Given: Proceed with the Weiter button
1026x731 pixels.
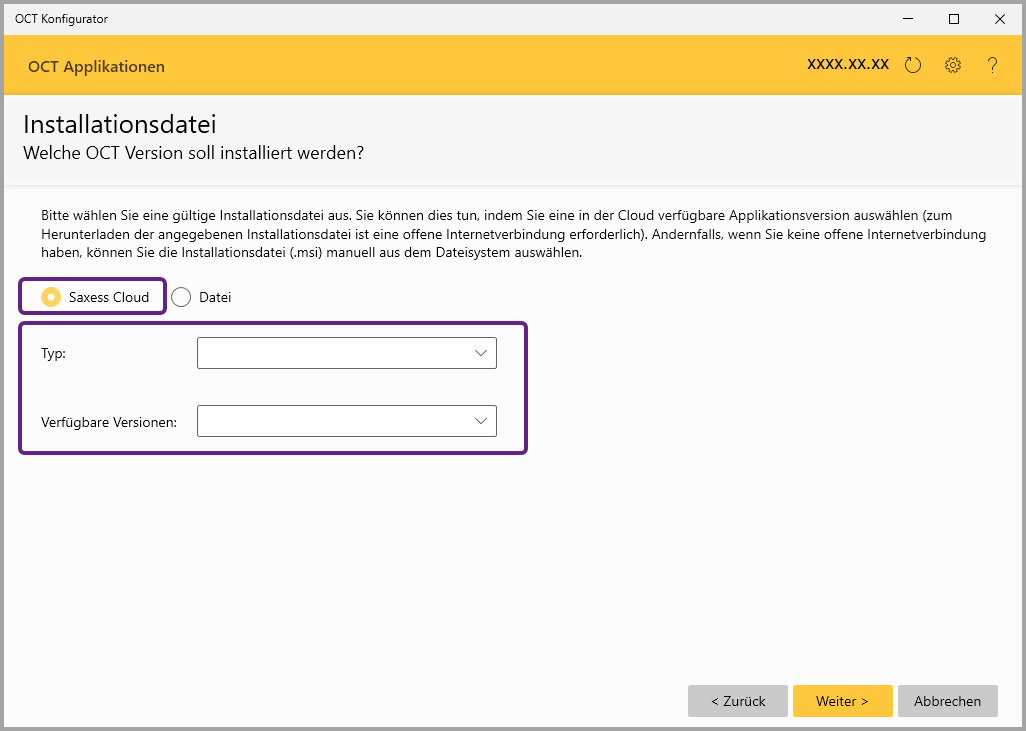Looking at the screenshot, I should coord(842,701).
